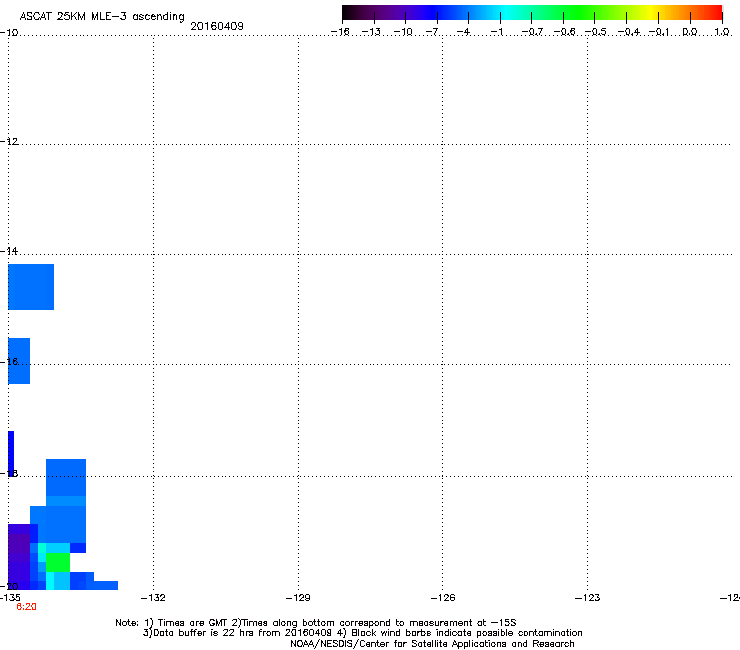This screenshot has width=740, height=650.
Task: Click the "-7" label on the color scale
Action: pyautogui.click(x=432, y=32)
